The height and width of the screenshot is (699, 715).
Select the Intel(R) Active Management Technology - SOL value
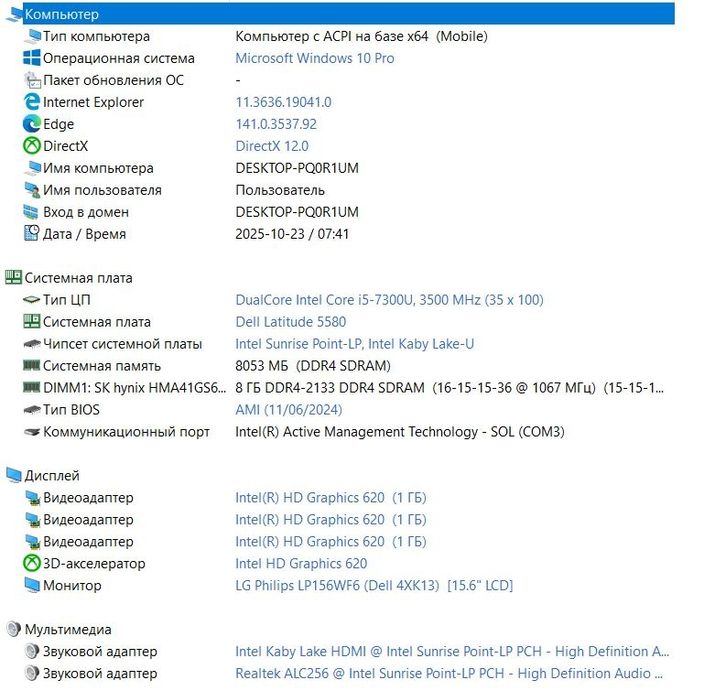400,431
